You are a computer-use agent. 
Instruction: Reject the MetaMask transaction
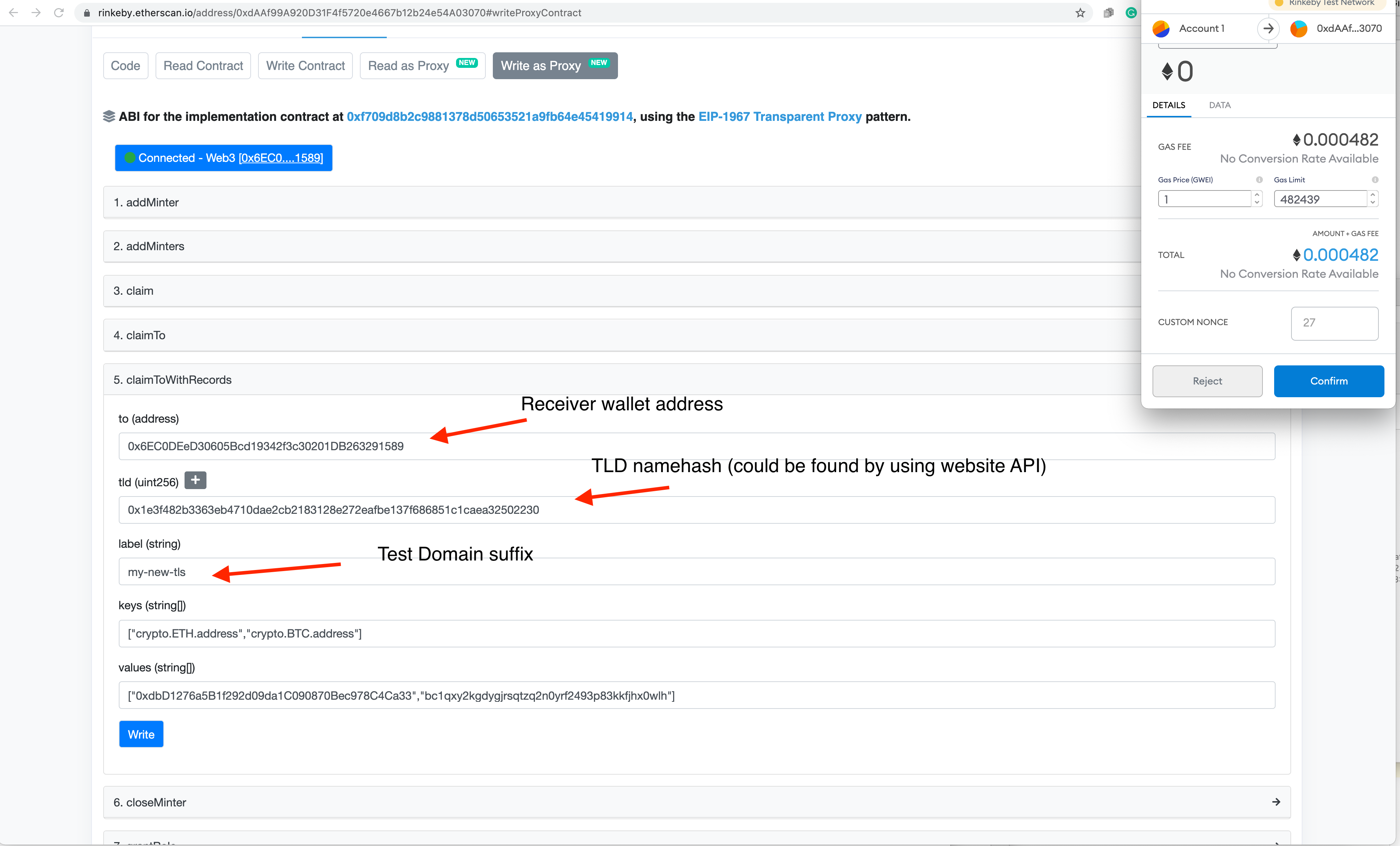click(x=1207, y=381)
